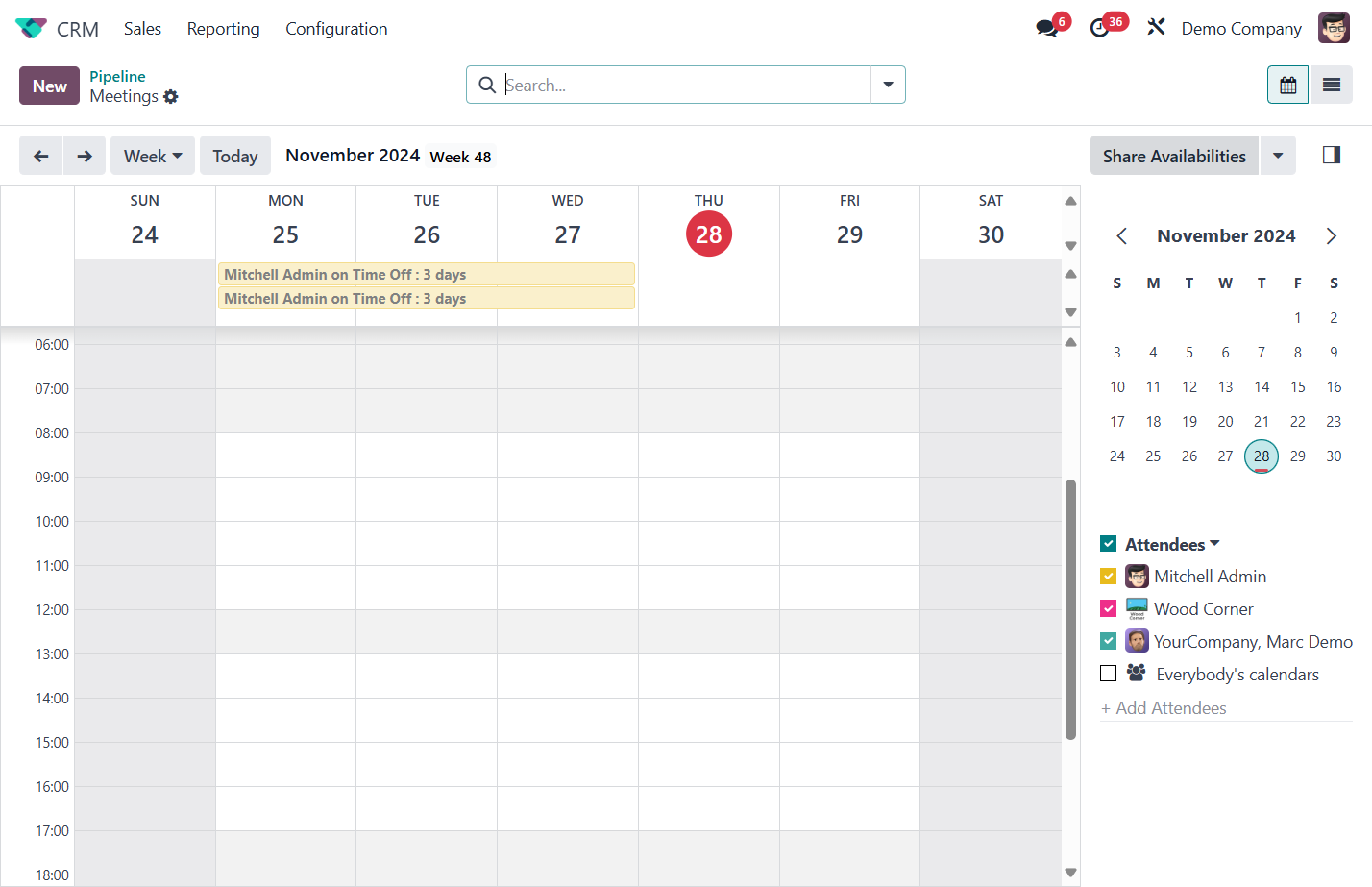
Task: Click the search magnifier icon
Action: 487,85
